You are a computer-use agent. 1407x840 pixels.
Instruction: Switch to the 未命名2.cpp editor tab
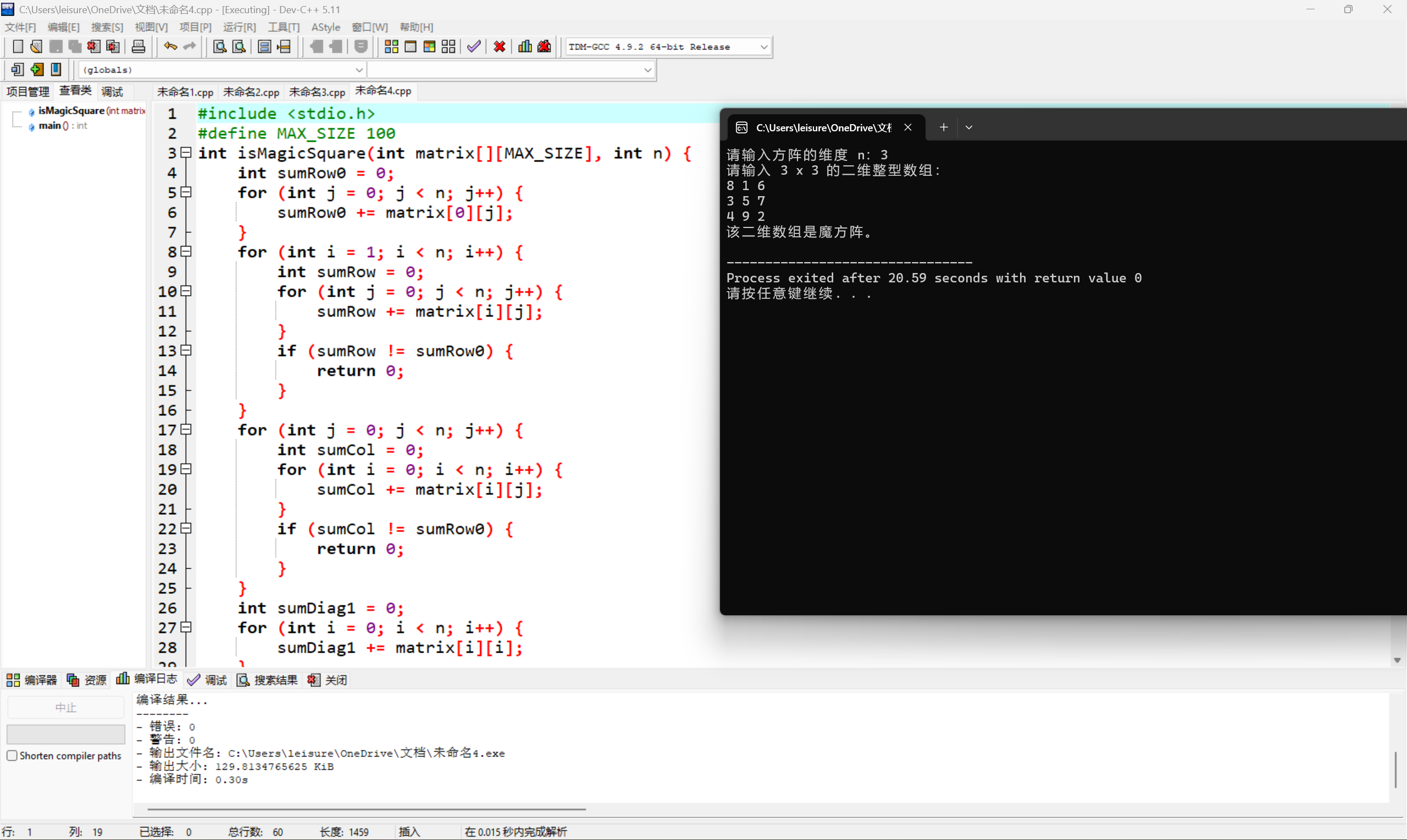pos(251,91)
